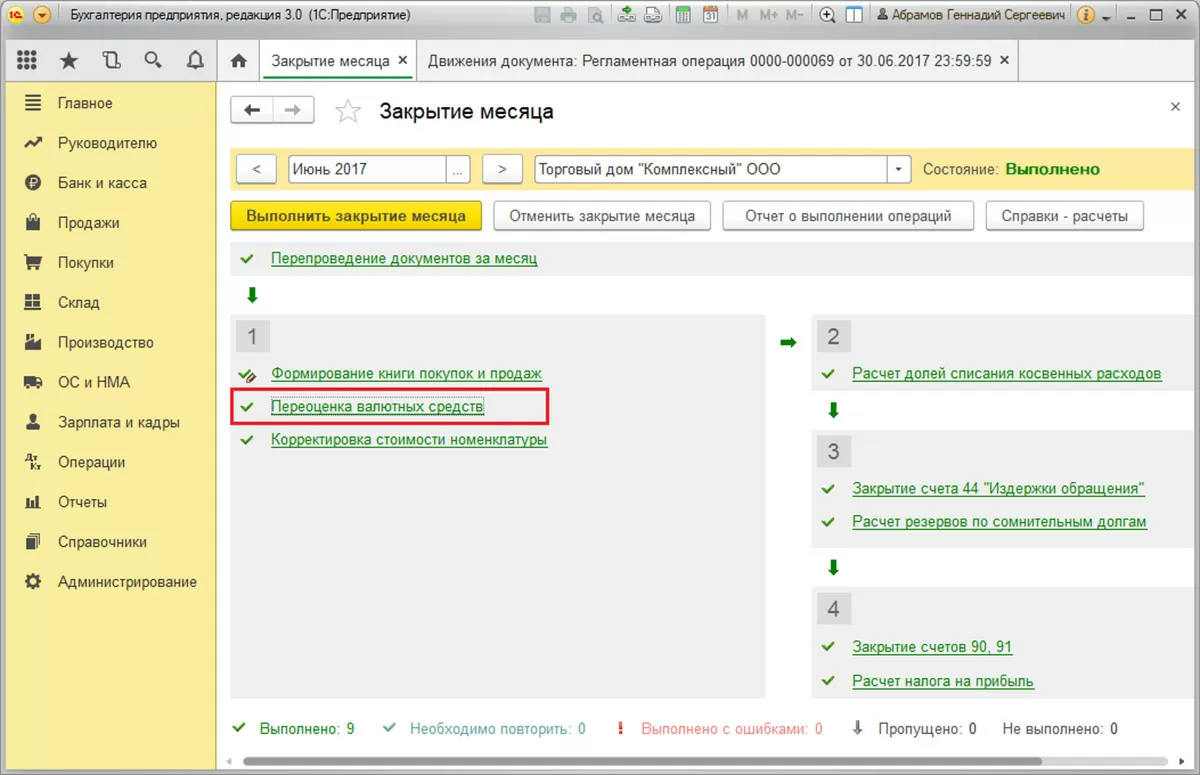Click the Июнь 2017 period field

[367, 169]
